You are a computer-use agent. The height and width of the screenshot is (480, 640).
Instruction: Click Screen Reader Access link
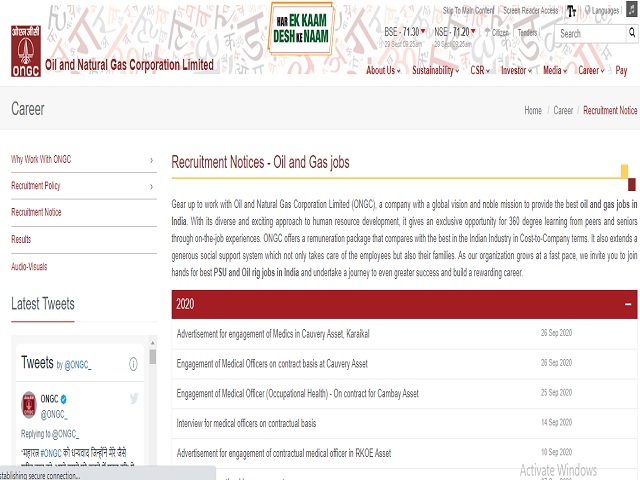click(x=531, y=11)
